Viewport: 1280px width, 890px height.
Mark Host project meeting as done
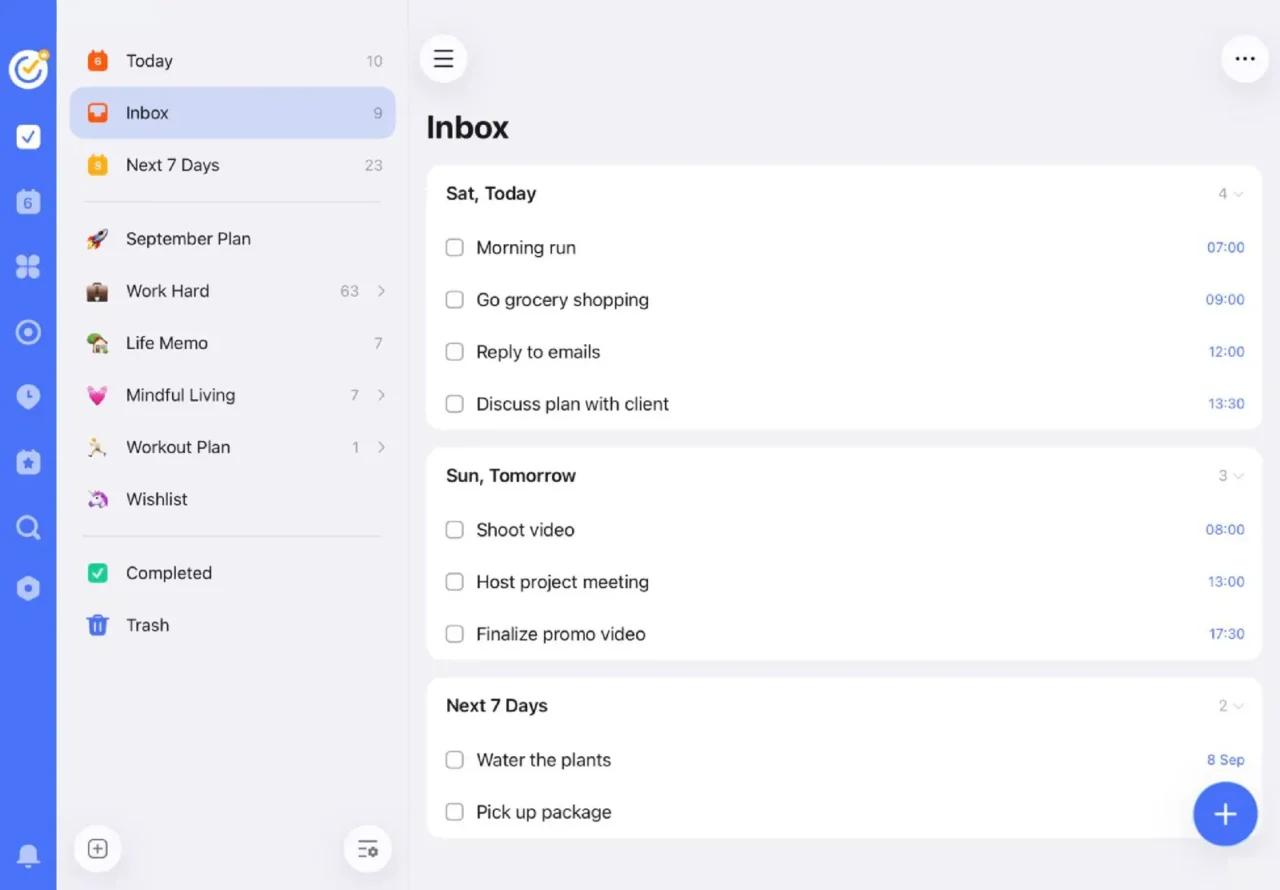454,581
